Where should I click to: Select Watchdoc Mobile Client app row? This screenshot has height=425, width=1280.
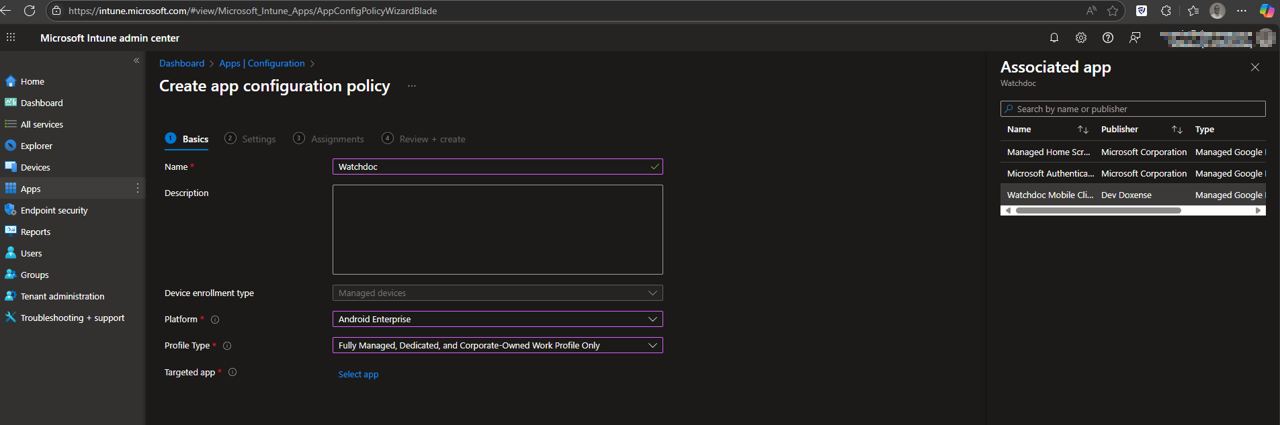pos(1133,195)
